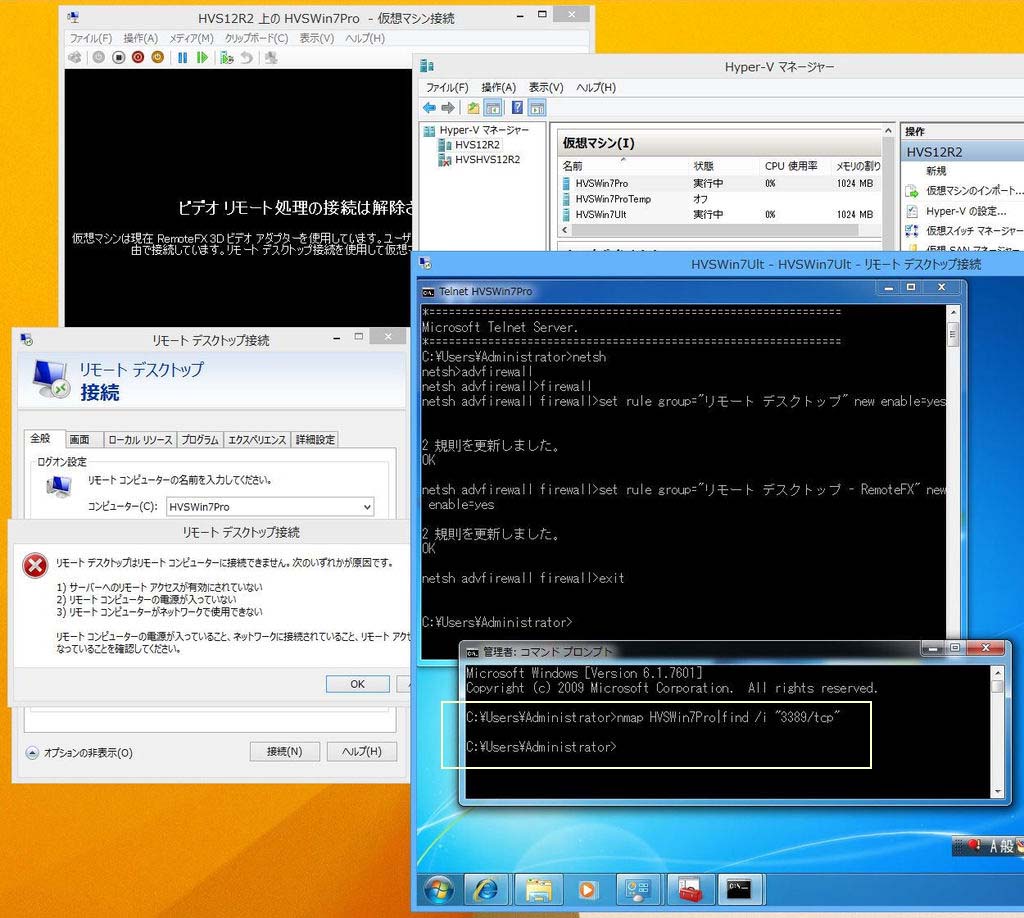The height and width of the screenshot is (918, 1024).
Task: Open クリップボード(C) menu in VM connection window
Action: coord(256,38)
